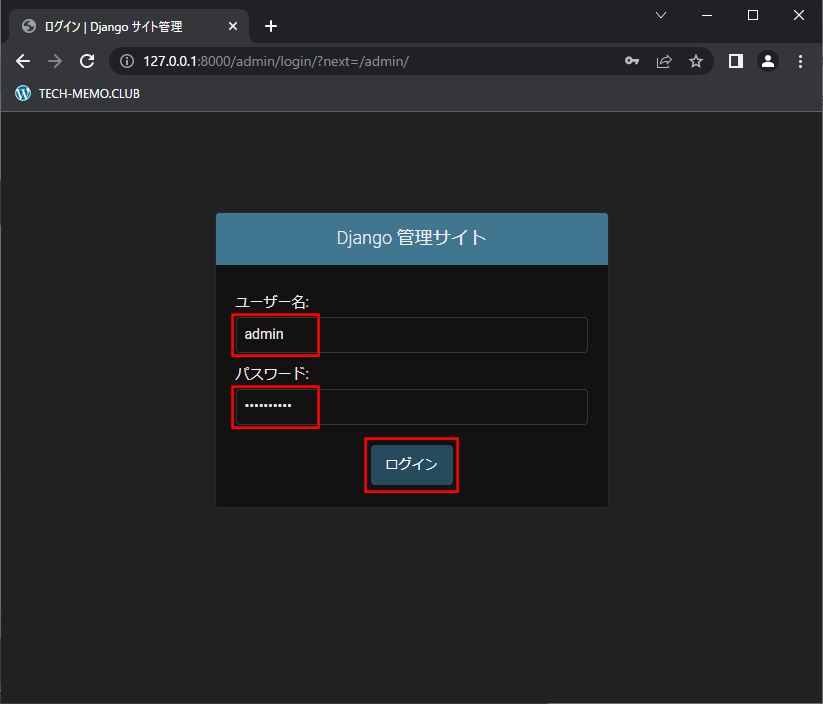This screenshot has height=704, width=823.
Task: Open the TECH-MEMO.CLUB bookmark
Action: click(x=78, y=93)
